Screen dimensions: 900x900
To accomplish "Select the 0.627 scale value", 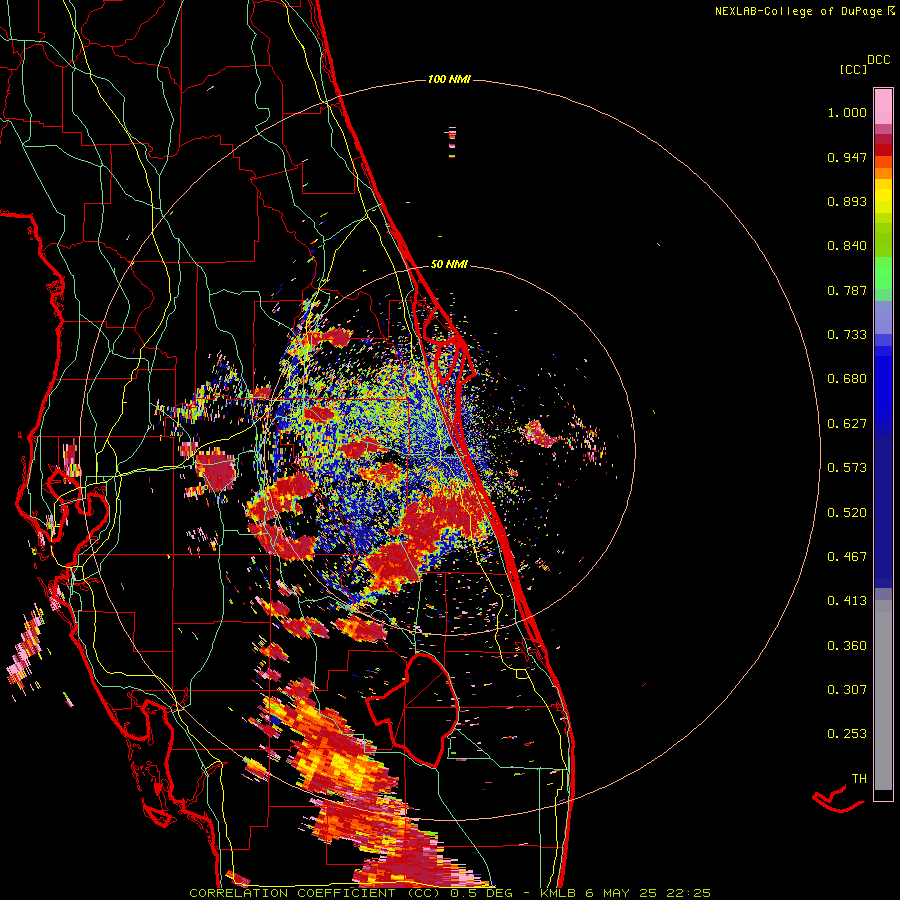I will 847,424.
